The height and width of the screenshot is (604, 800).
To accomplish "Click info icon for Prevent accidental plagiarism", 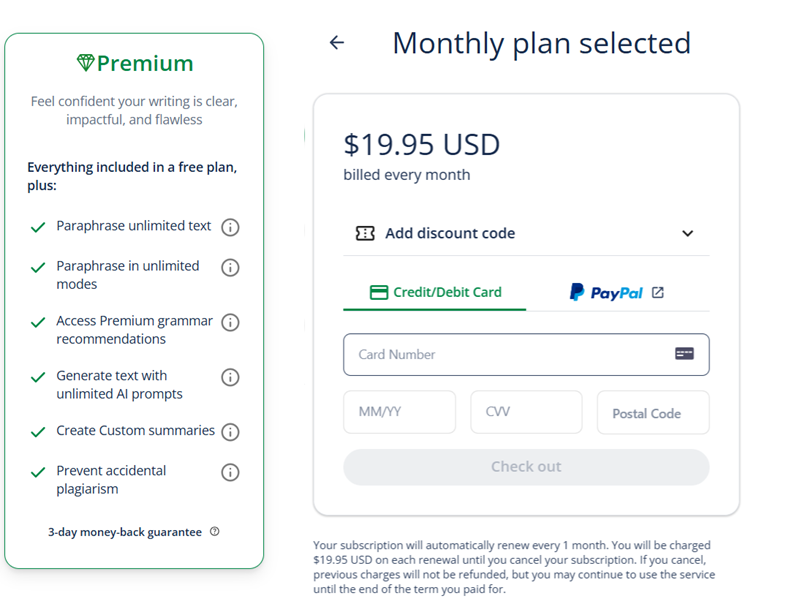I will [x=230, y=472].
